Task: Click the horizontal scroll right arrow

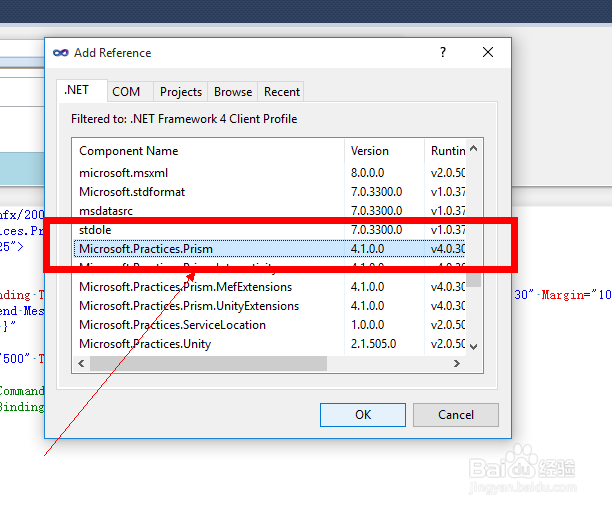Action: 456,363
